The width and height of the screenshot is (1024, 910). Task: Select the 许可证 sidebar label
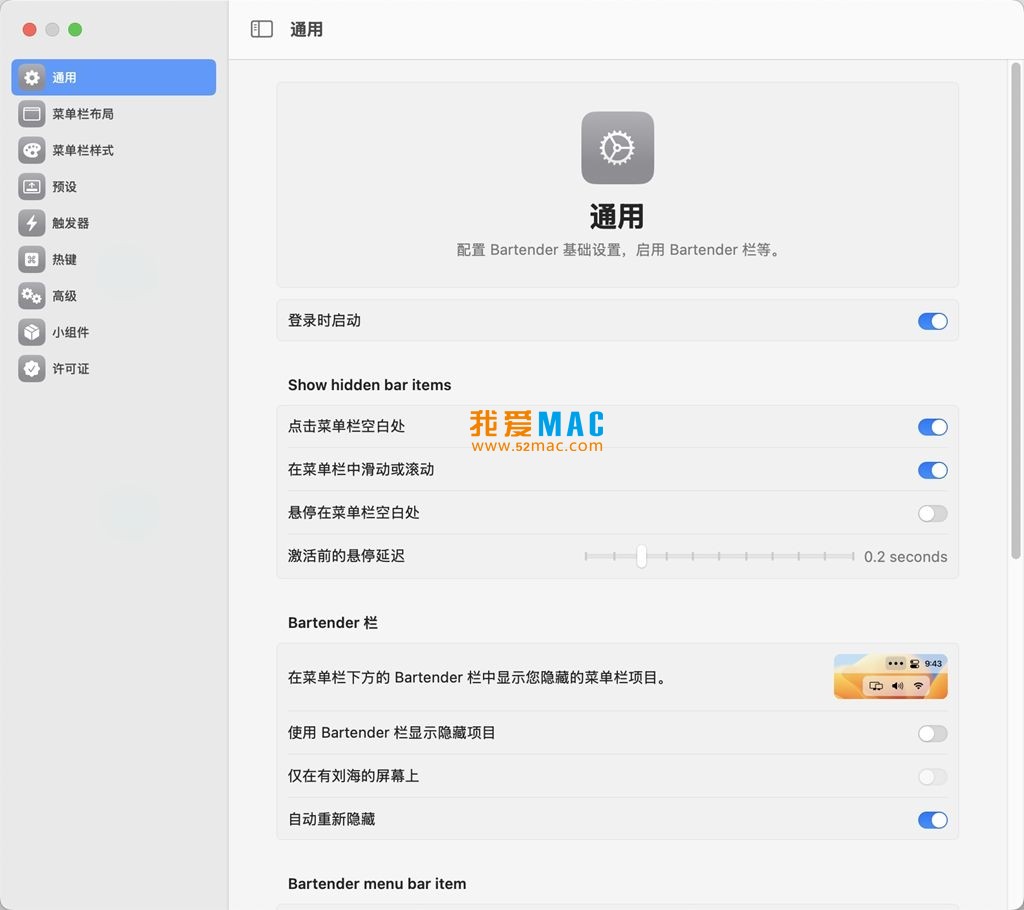71,369
